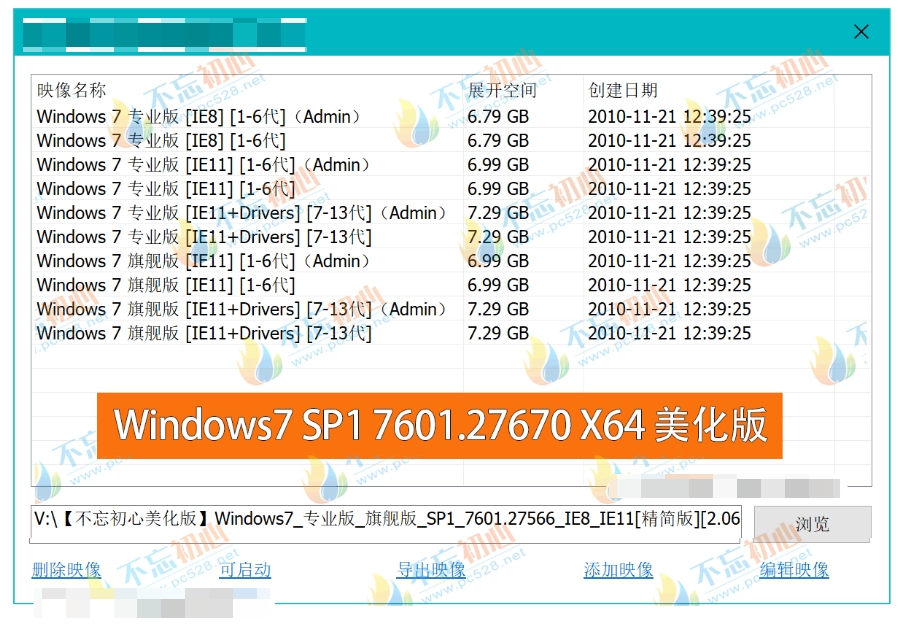This screenshot has height=628, width=902.
Task: Click the image file path field
Action: click(386, 523)
